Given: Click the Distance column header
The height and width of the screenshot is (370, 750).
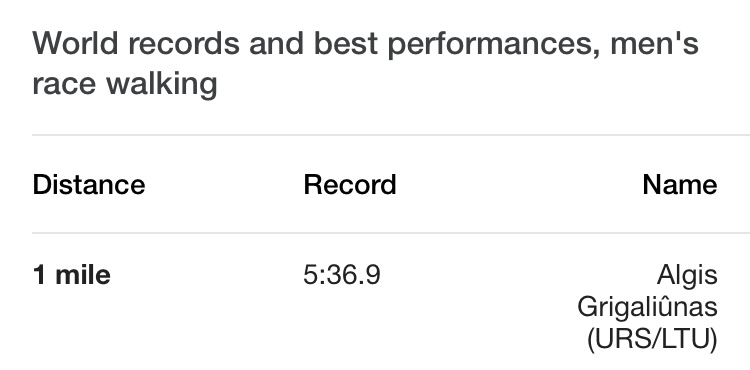Looking at the screenshot, I should coord(89,185).
